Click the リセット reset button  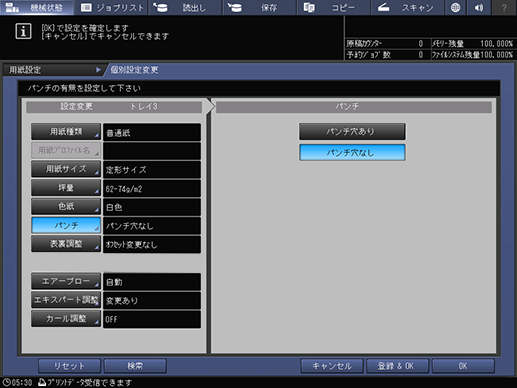pyautogui.click(x=69, y=366)
